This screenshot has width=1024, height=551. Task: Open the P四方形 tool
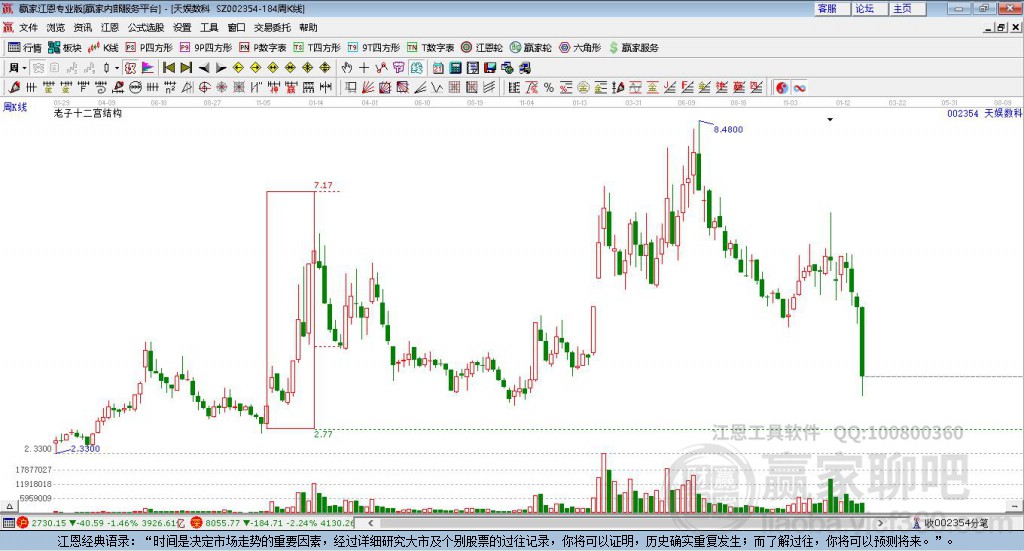click(x=150, y=48)
